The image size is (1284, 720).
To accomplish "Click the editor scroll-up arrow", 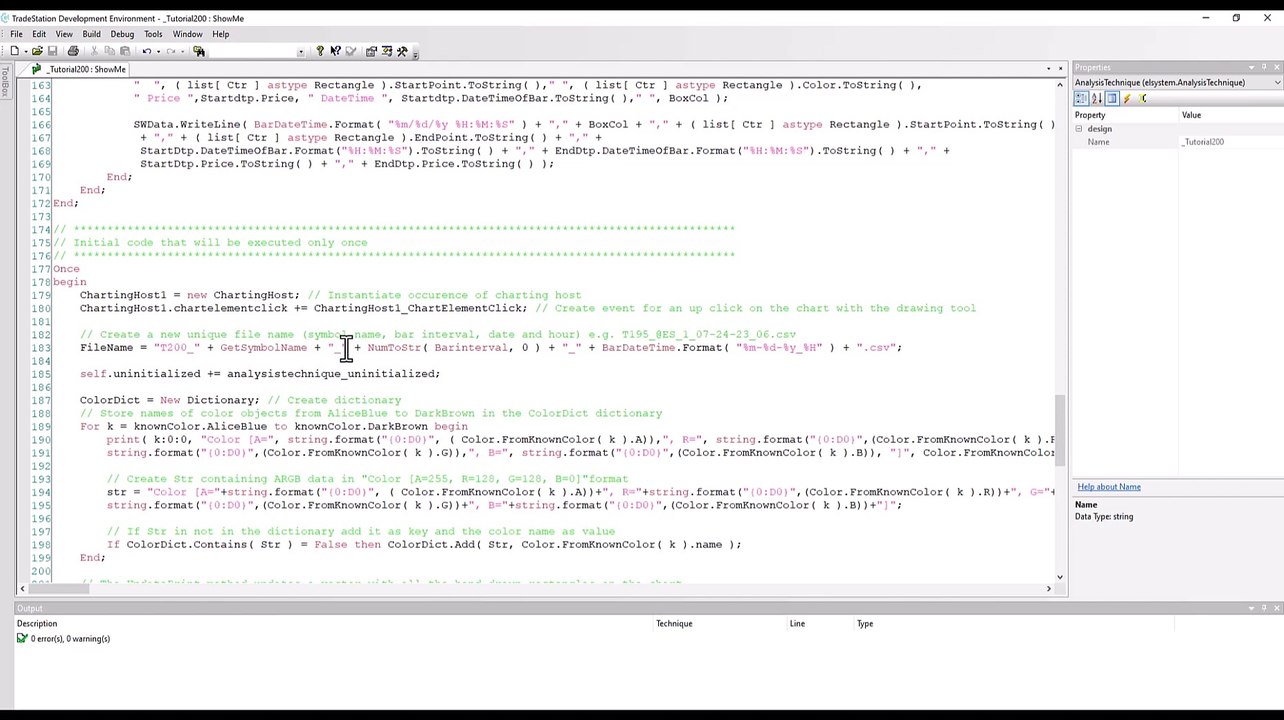I will pyautogui.click(x=1060, y=84).
